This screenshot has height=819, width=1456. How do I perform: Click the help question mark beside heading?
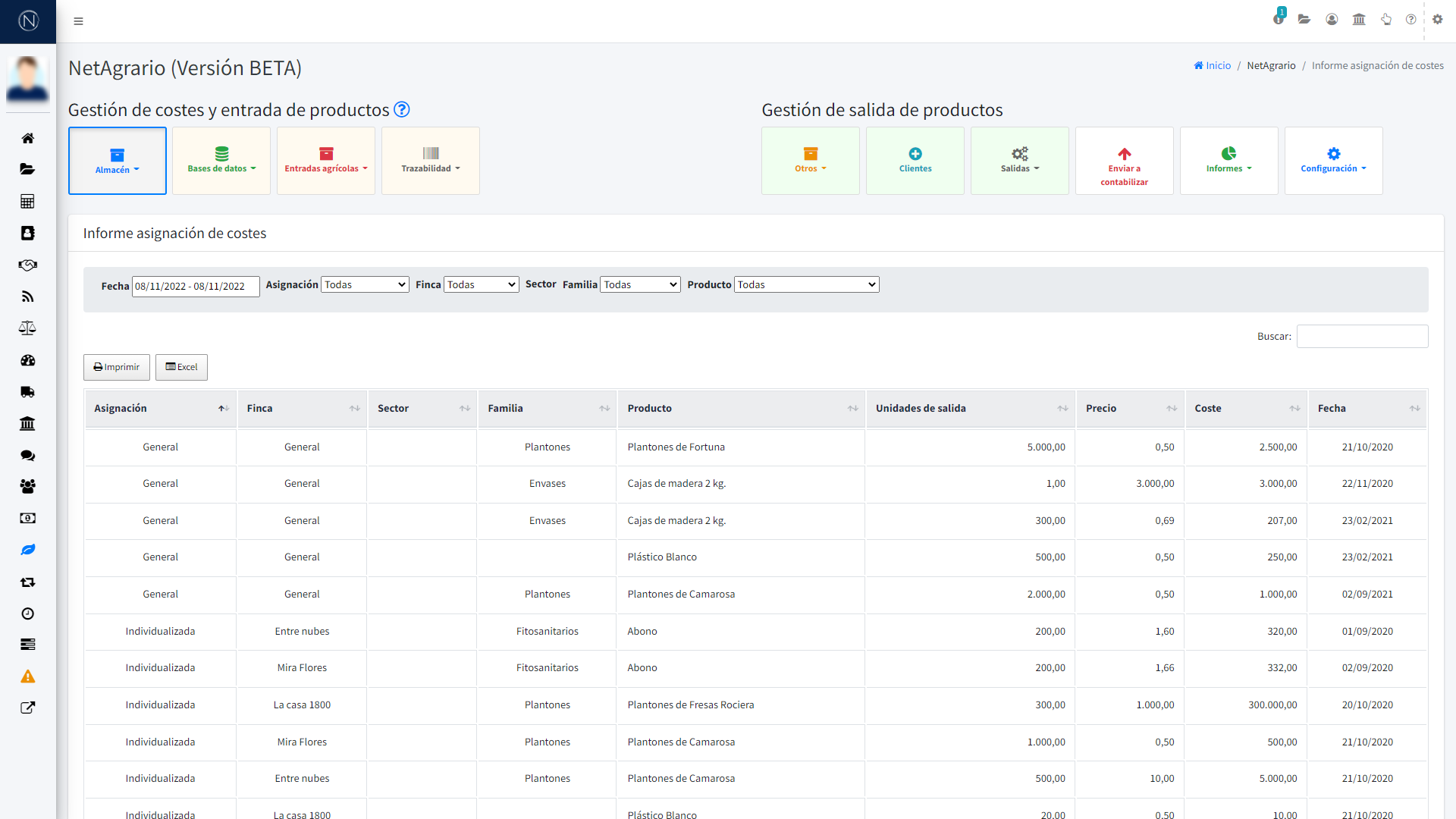coord(402,110)
